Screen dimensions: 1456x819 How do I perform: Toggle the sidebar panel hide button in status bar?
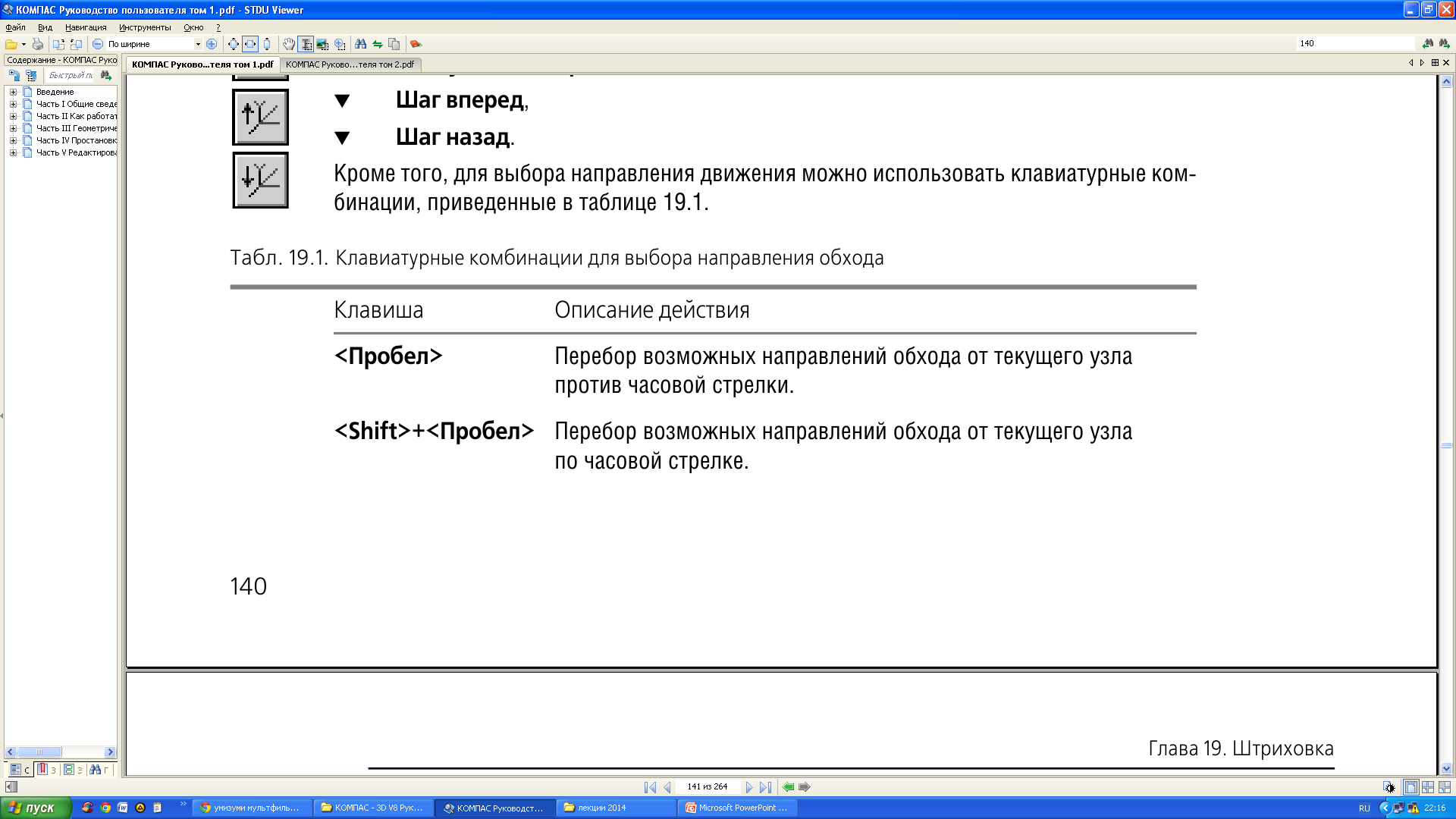click(x=11, y=787)
